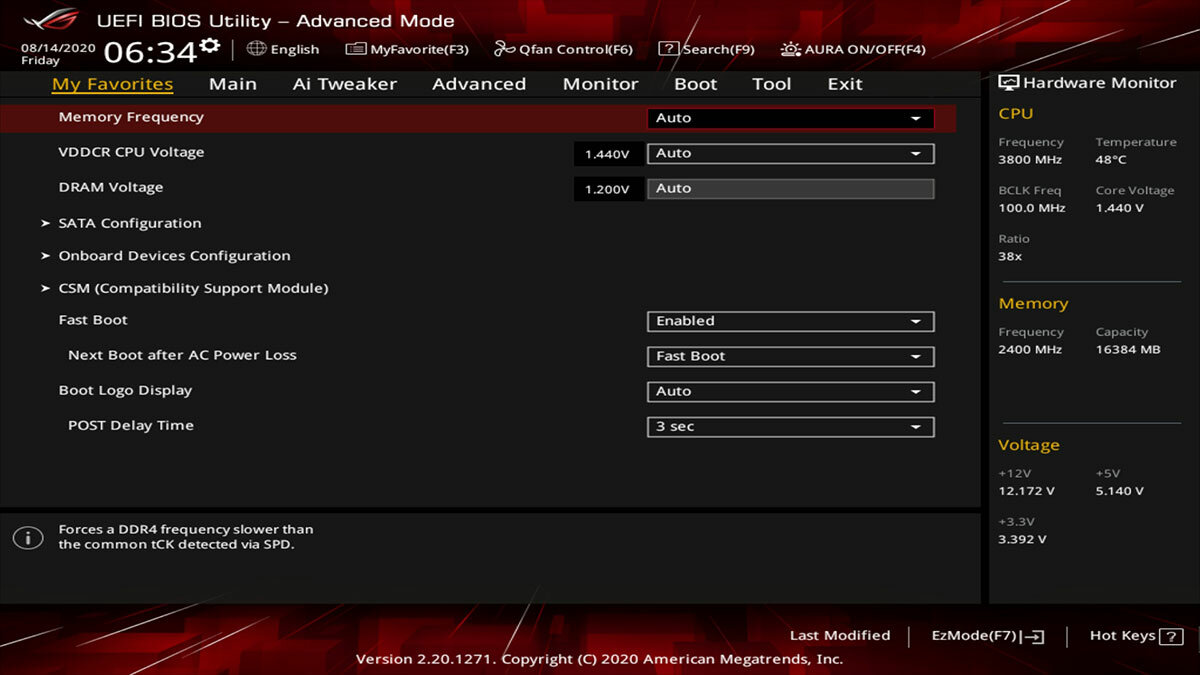This screenshot has width=1200, height=675.
Task: Click the CPU heading in Hardware Monitor
Action: coord(1016,114)
